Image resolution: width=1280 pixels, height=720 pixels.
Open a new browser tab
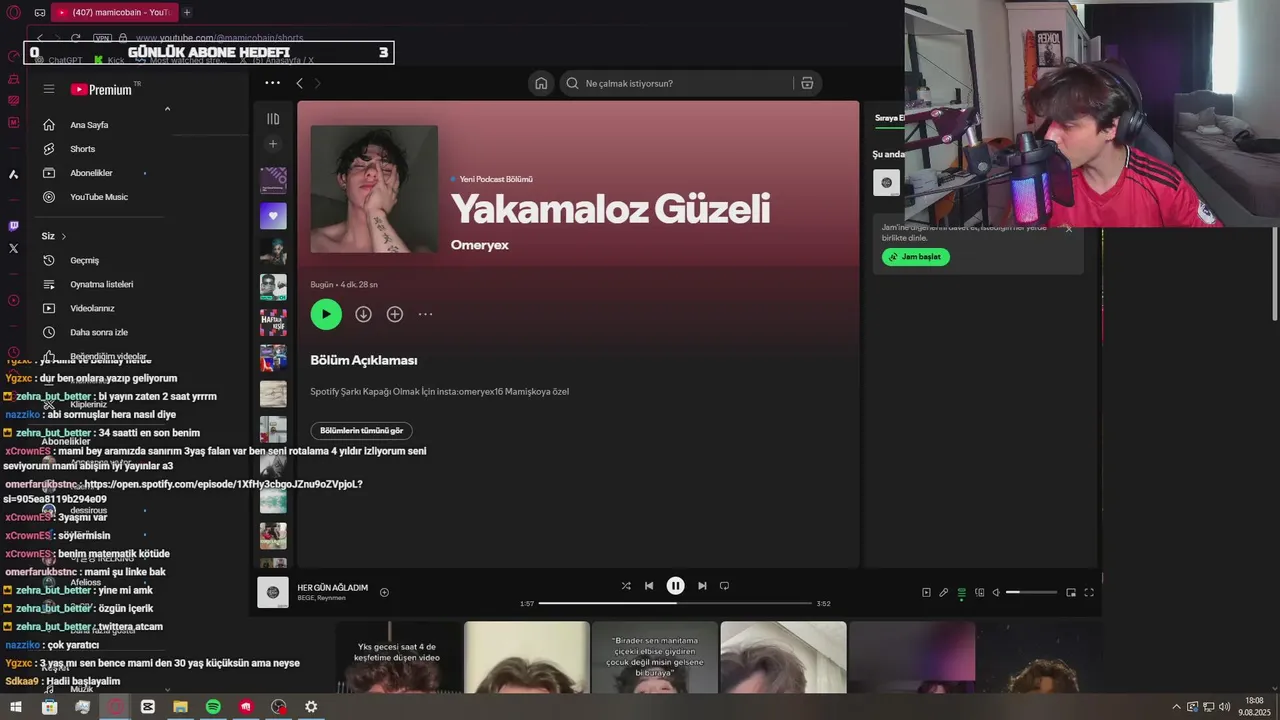point(187,12)
